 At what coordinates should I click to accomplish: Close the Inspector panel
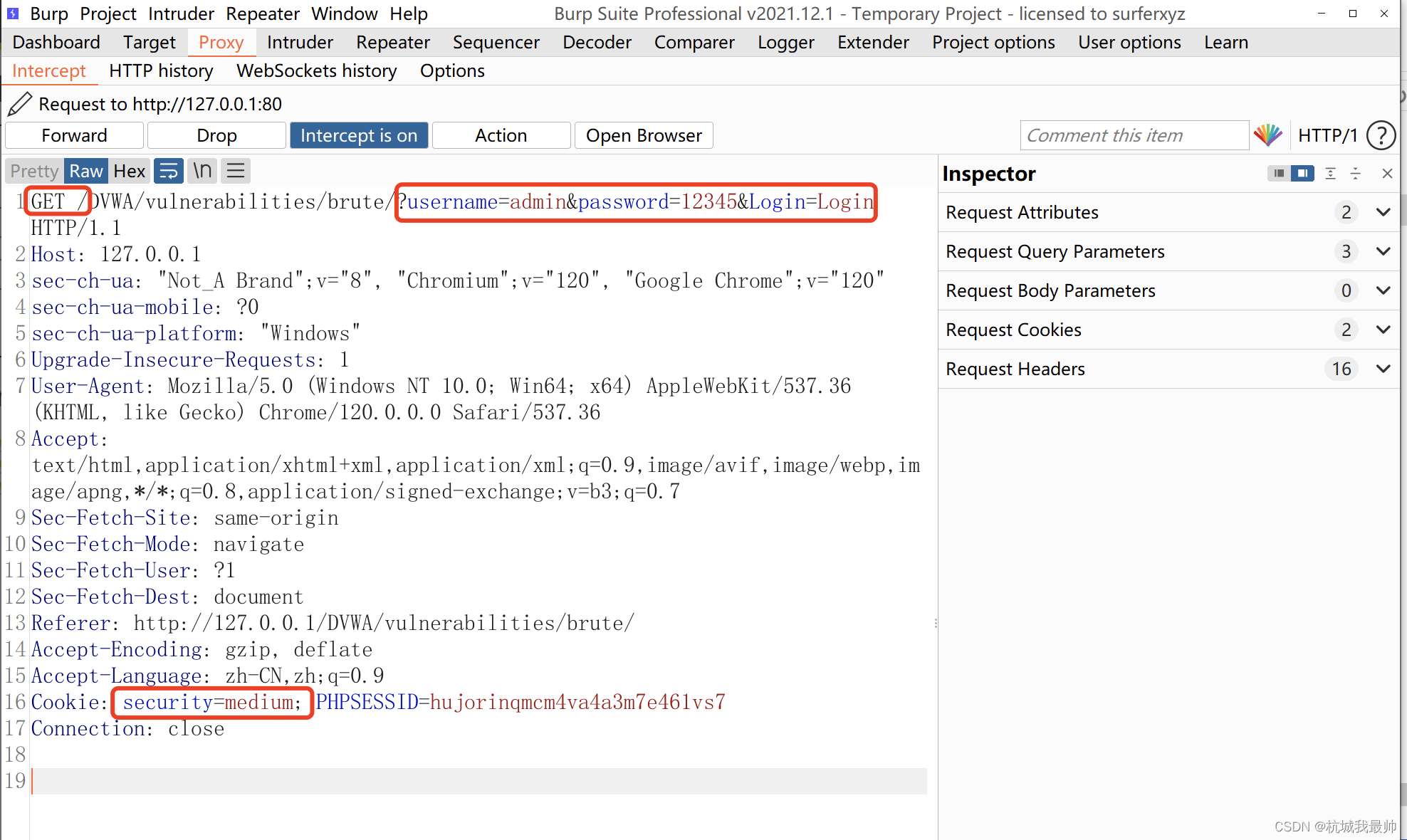[1387, 173]
